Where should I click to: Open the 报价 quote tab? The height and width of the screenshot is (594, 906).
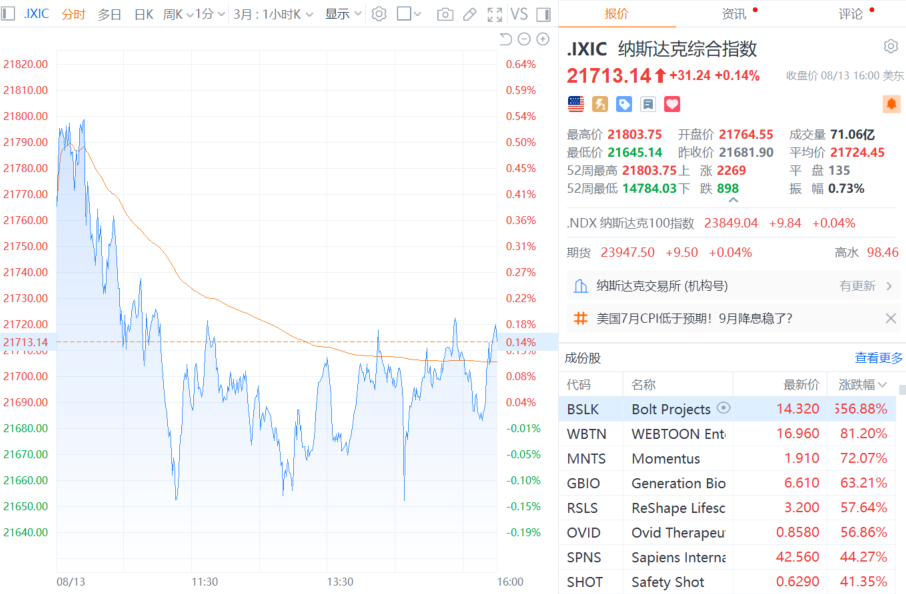[x=617, y=14]
